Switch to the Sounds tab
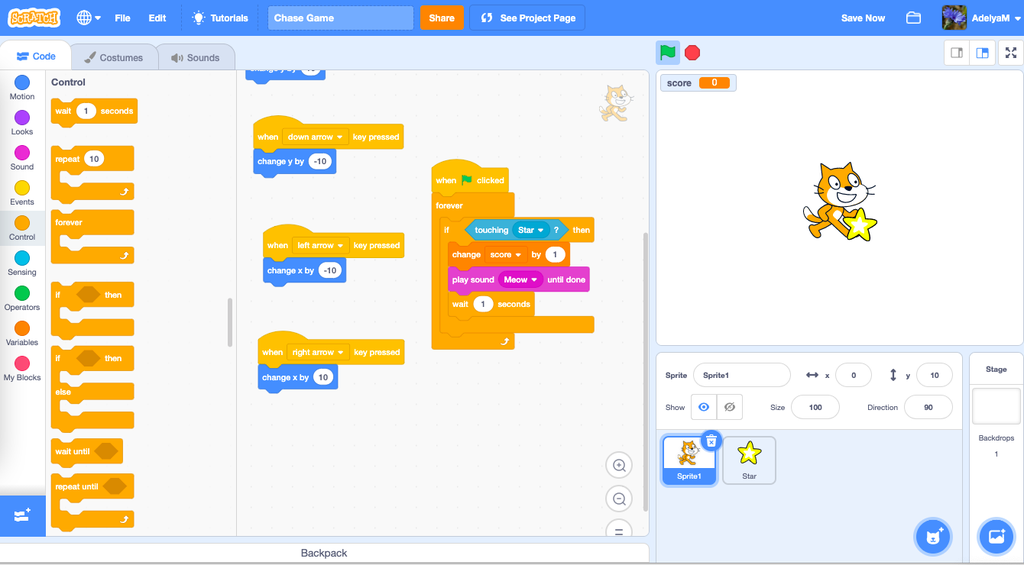The width and height of the screenshot is (1024, 565). click(x=195, y=57)
